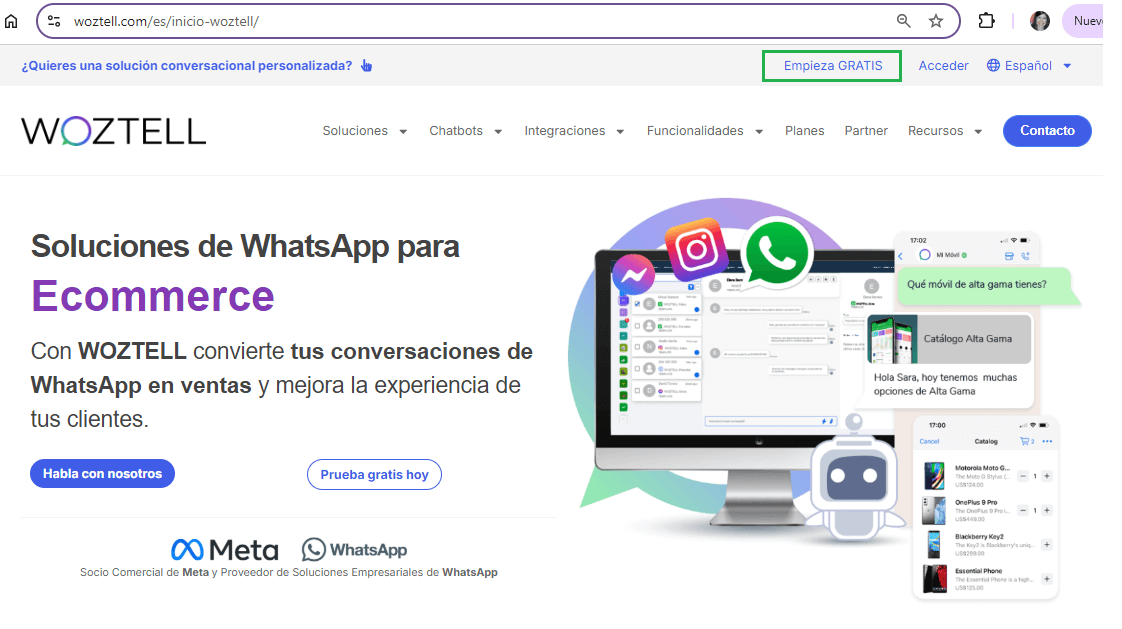Click the plus button on Blackberry Key2 row
The image size is (1122, 629).
coord(1047,545)
